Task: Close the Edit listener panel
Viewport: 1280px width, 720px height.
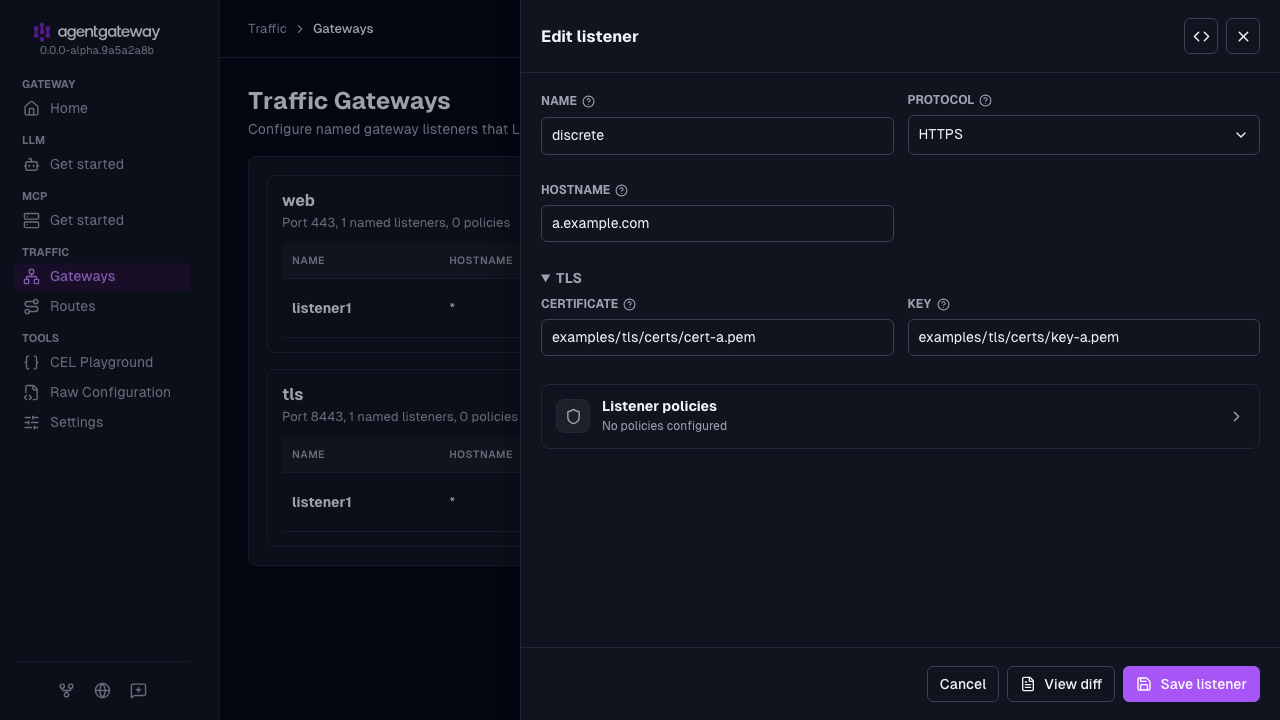Action: [x=1243, y=36]
